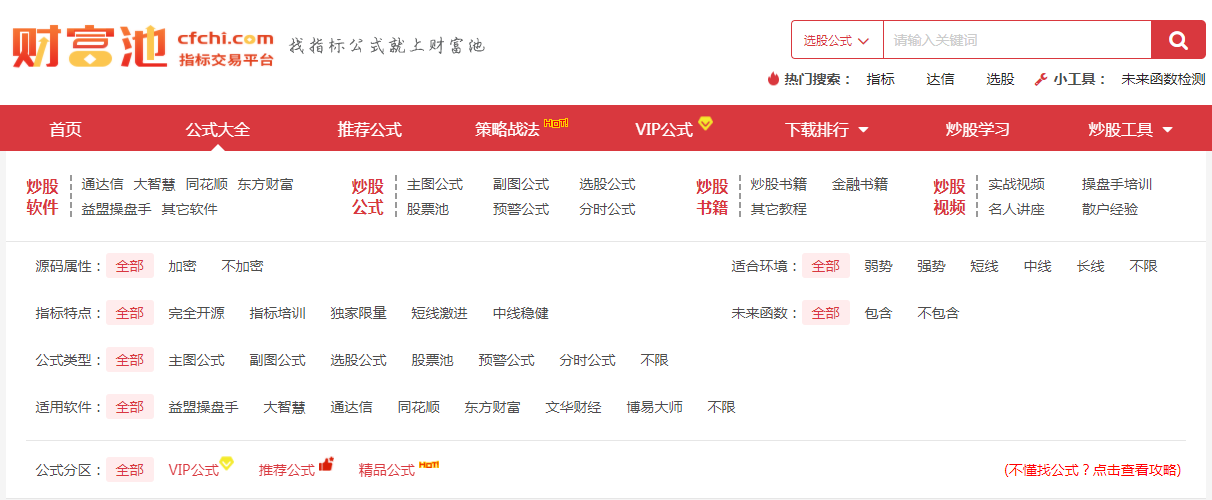The width and height of the screenshot is (1212, 500).
Task: Click the thumbs-up icon next to 推荐公式 filter
Action: pyautogui.click(x=326, y=465)
